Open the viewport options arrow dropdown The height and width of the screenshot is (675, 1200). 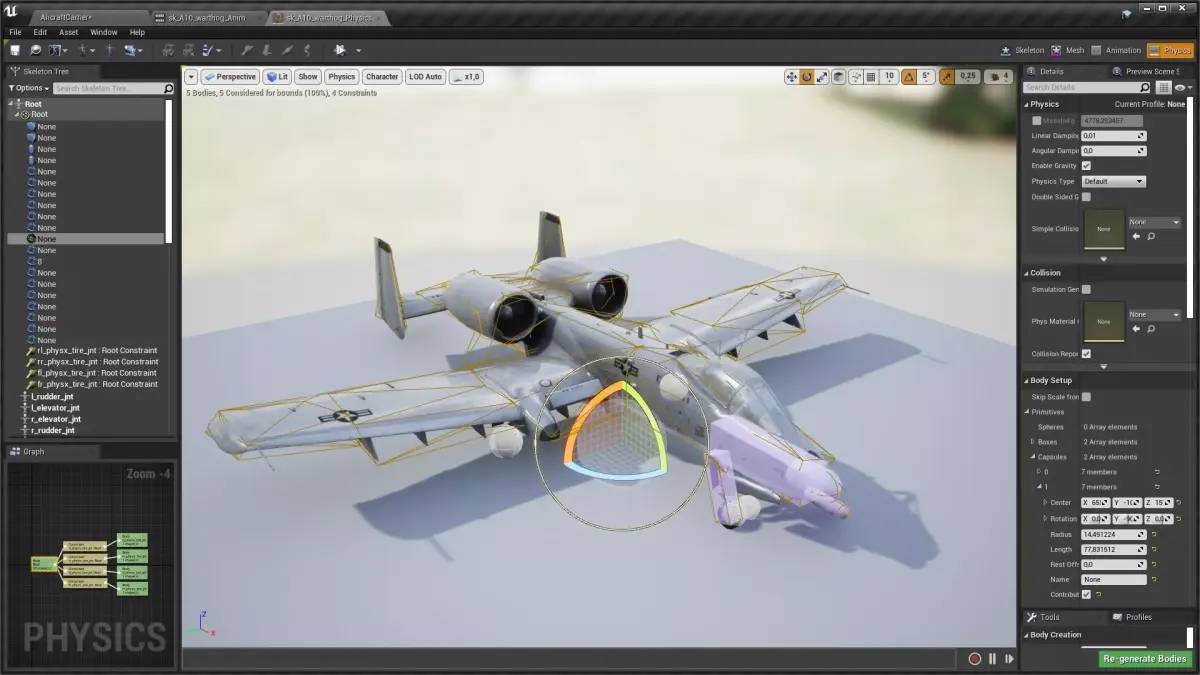[191, 77]
